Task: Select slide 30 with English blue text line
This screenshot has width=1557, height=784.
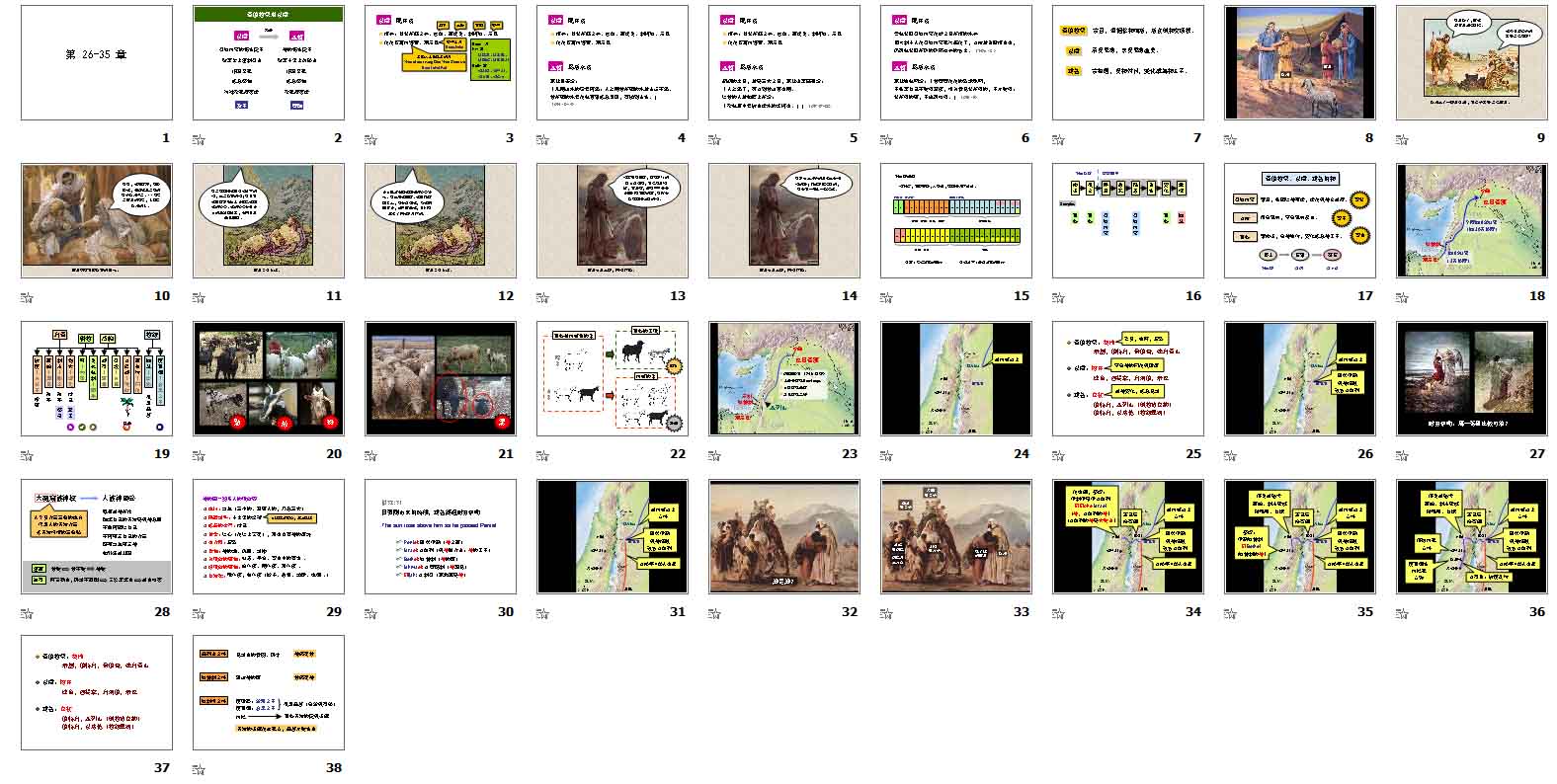Action: [x=440, y=536]
